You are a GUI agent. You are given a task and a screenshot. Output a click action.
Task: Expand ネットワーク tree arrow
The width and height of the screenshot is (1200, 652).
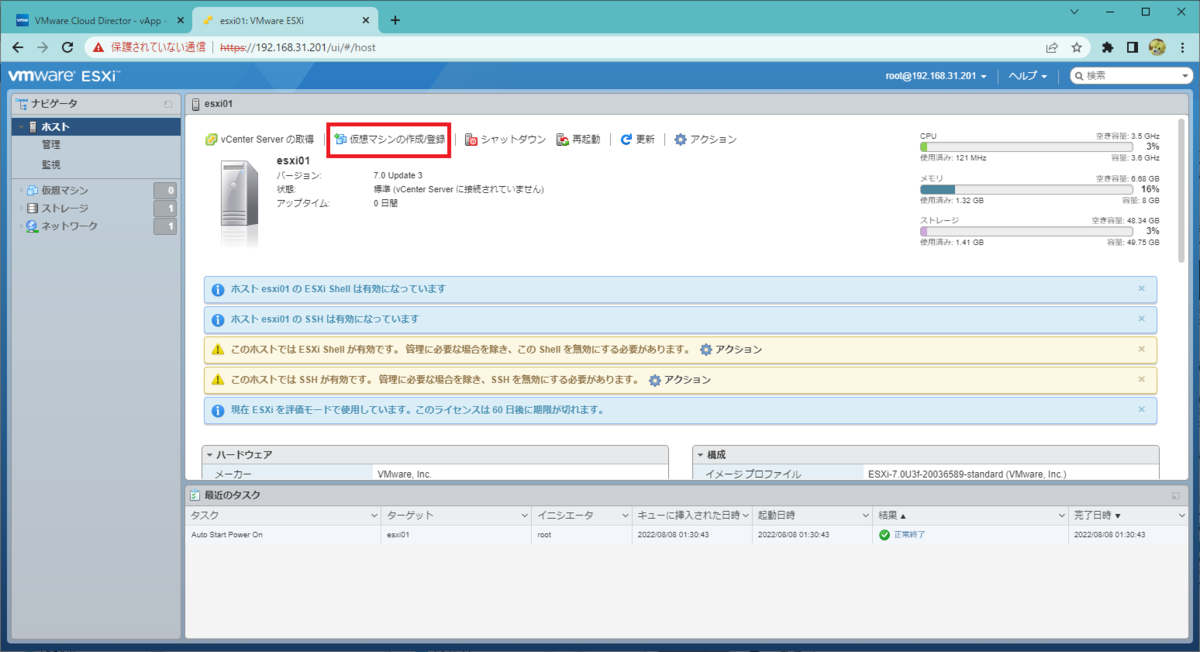click(x=20, y=226)
